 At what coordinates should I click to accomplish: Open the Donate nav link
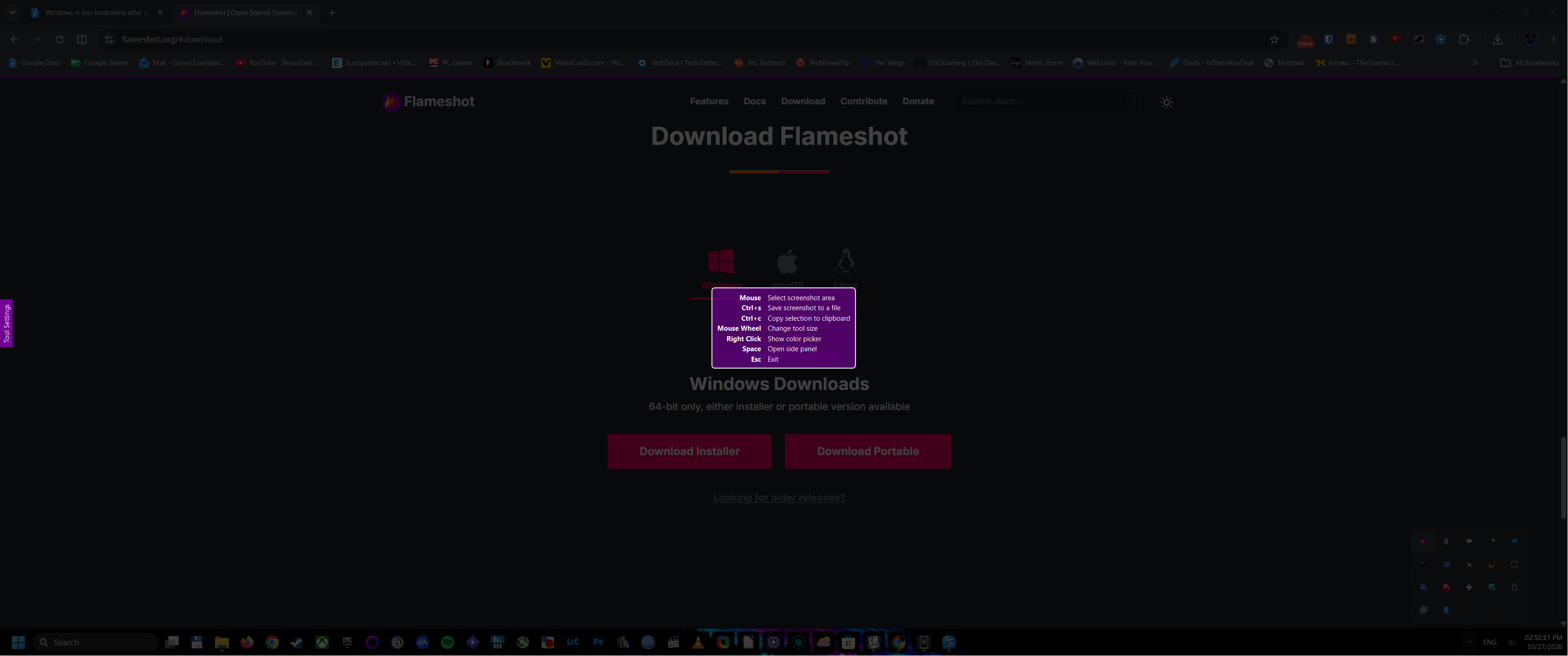918,101
